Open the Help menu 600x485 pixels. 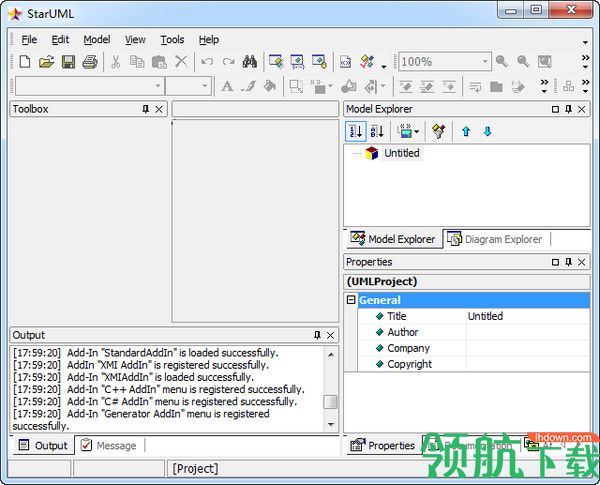(209, 40)
